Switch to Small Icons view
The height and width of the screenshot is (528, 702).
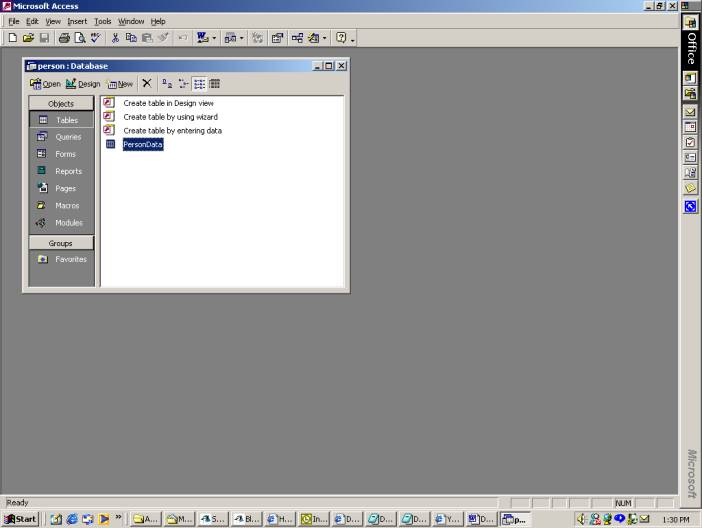click(x=184, y=83)
